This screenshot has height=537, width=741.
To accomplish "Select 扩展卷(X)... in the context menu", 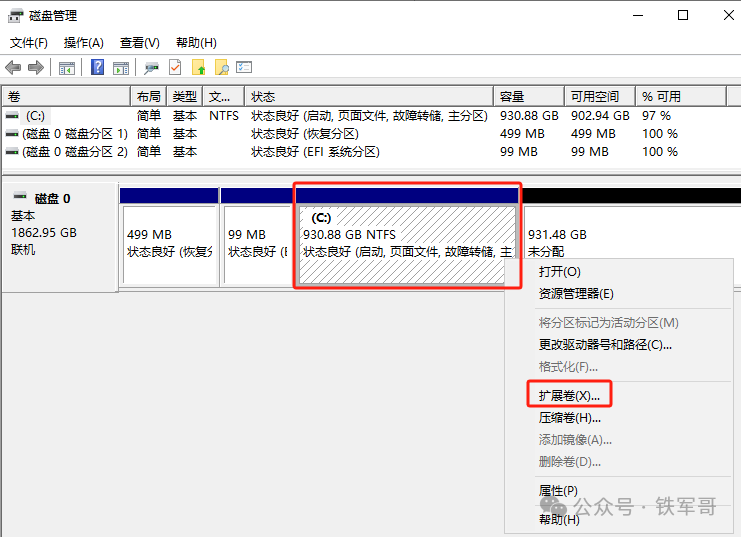I will 569,396.
